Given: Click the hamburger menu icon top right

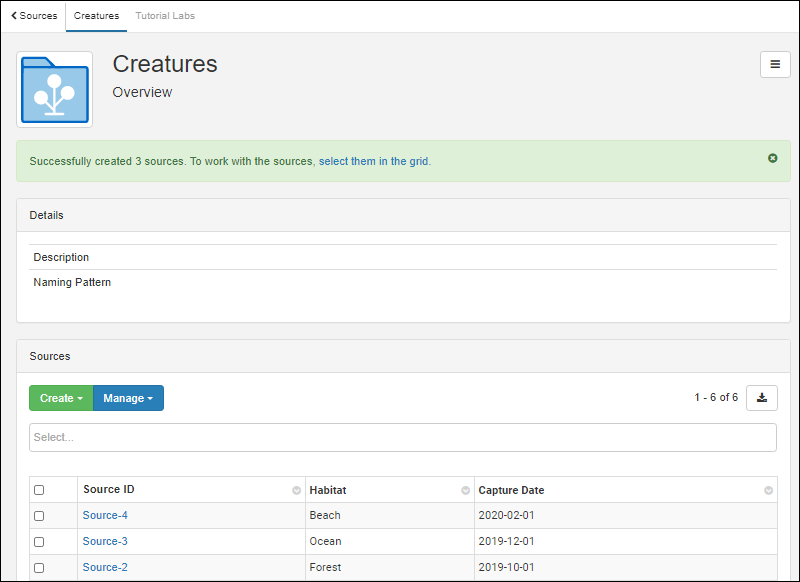Looking at the screenshot, I should point(775,64).
